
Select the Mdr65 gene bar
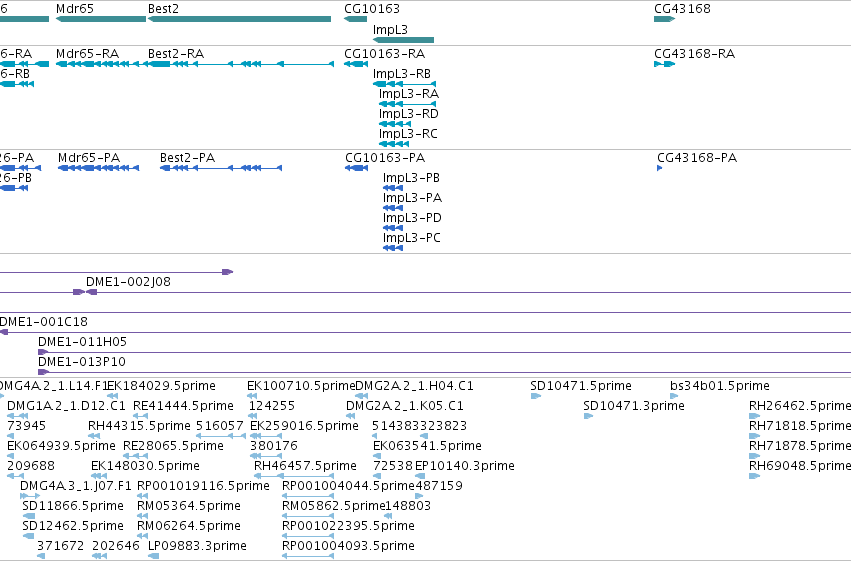[x=101, y=19]
